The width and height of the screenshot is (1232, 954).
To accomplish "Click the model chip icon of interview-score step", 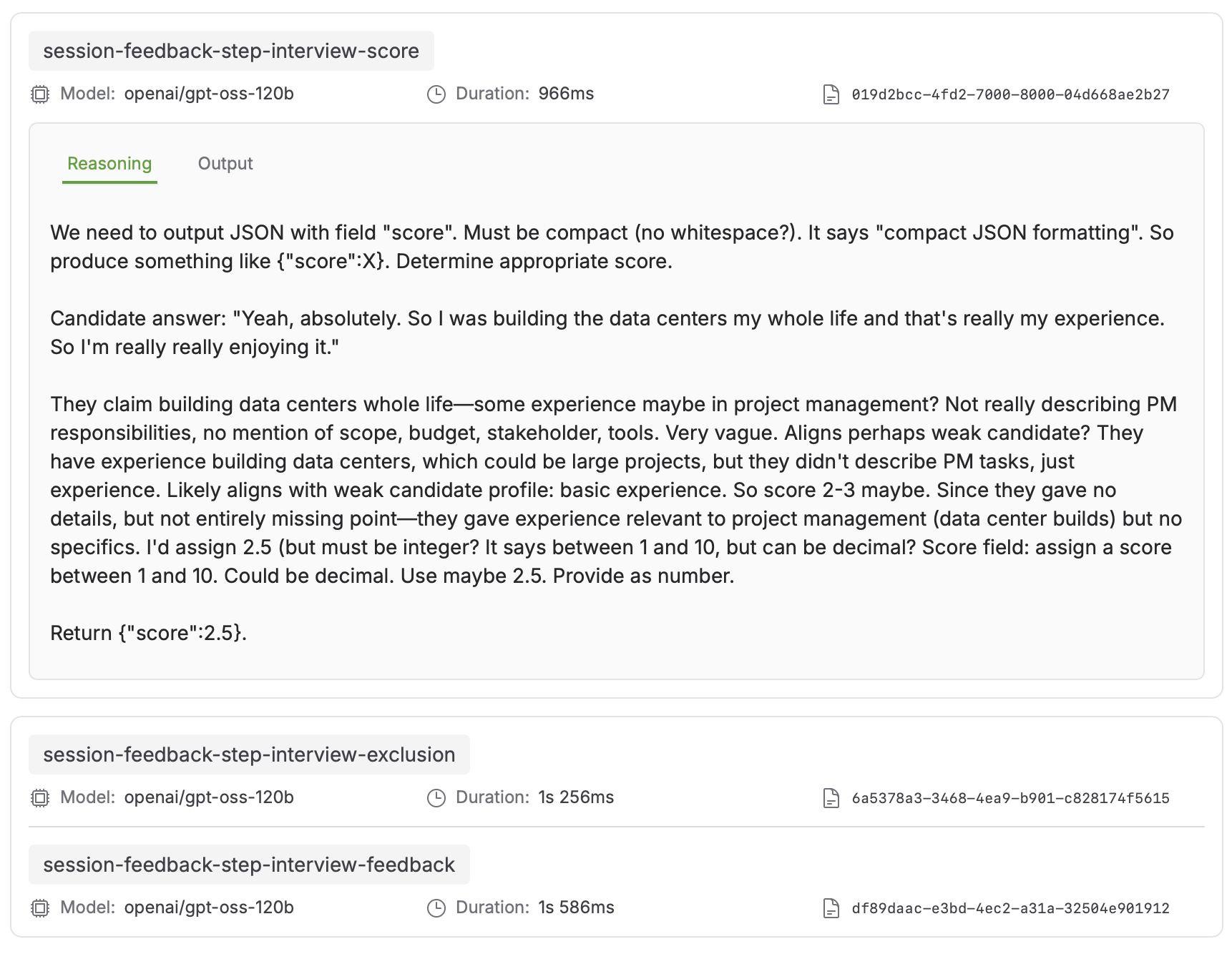I will tap(40, 94).
